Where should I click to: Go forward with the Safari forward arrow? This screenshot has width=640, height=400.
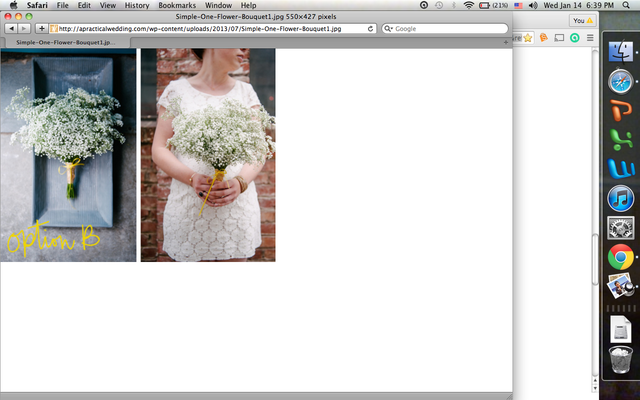click(24, 29)
